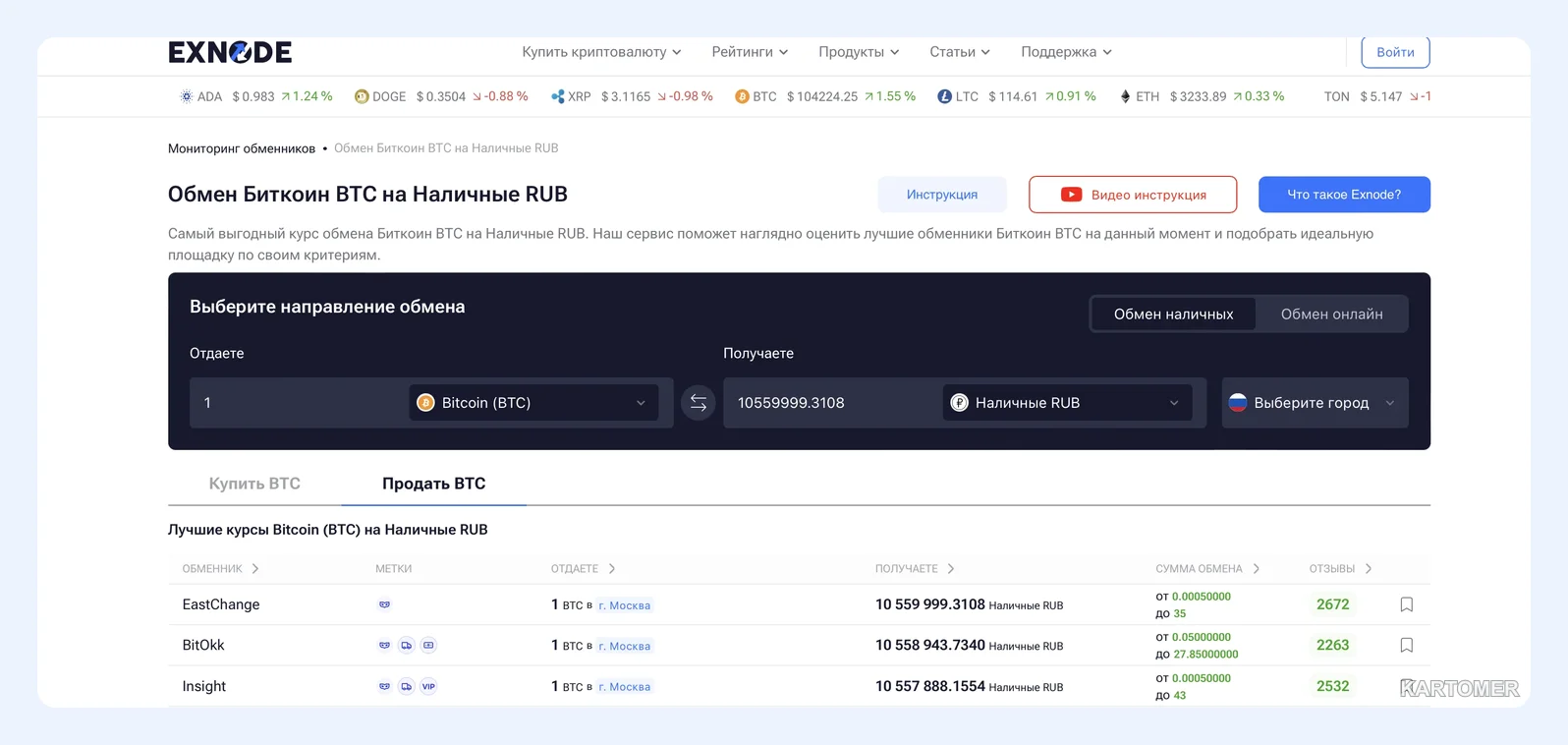Click the Получаете amount field

[832, 403]
